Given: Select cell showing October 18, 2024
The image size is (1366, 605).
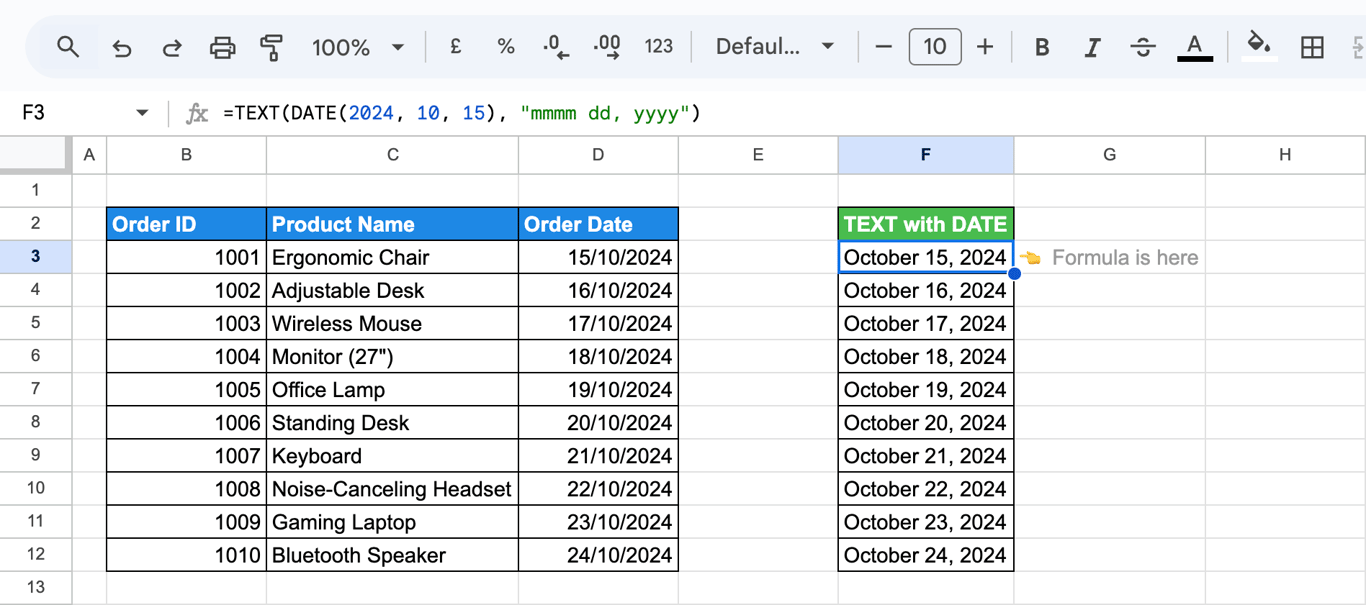Looking at the screenshot, I should (926, 356).
